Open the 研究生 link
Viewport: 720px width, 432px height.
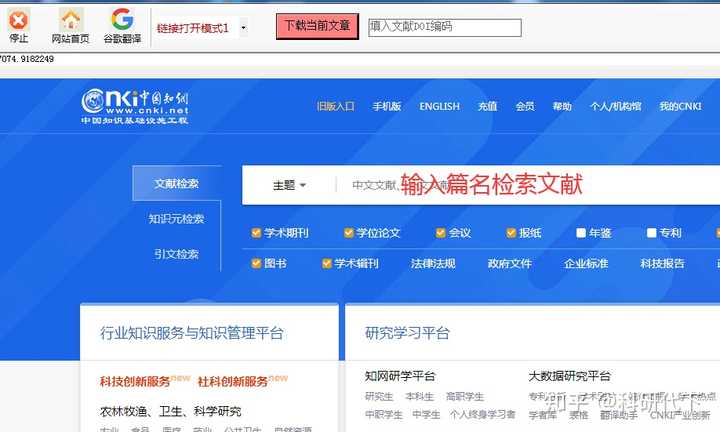click(x=379, y=396)
